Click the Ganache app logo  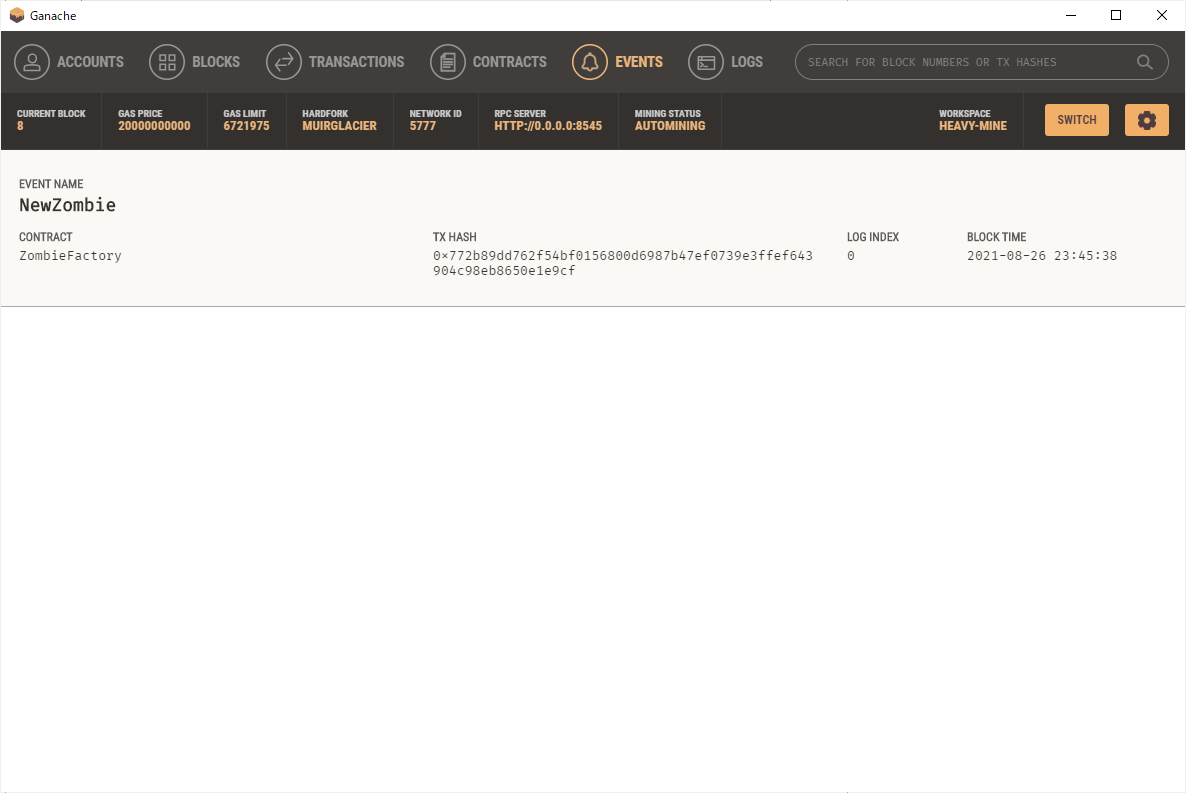[x=17, y=15]
